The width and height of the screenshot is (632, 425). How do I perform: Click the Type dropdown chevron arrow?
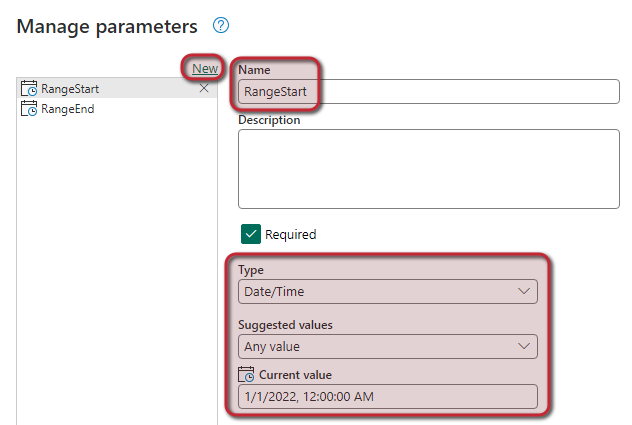[524, 292]
